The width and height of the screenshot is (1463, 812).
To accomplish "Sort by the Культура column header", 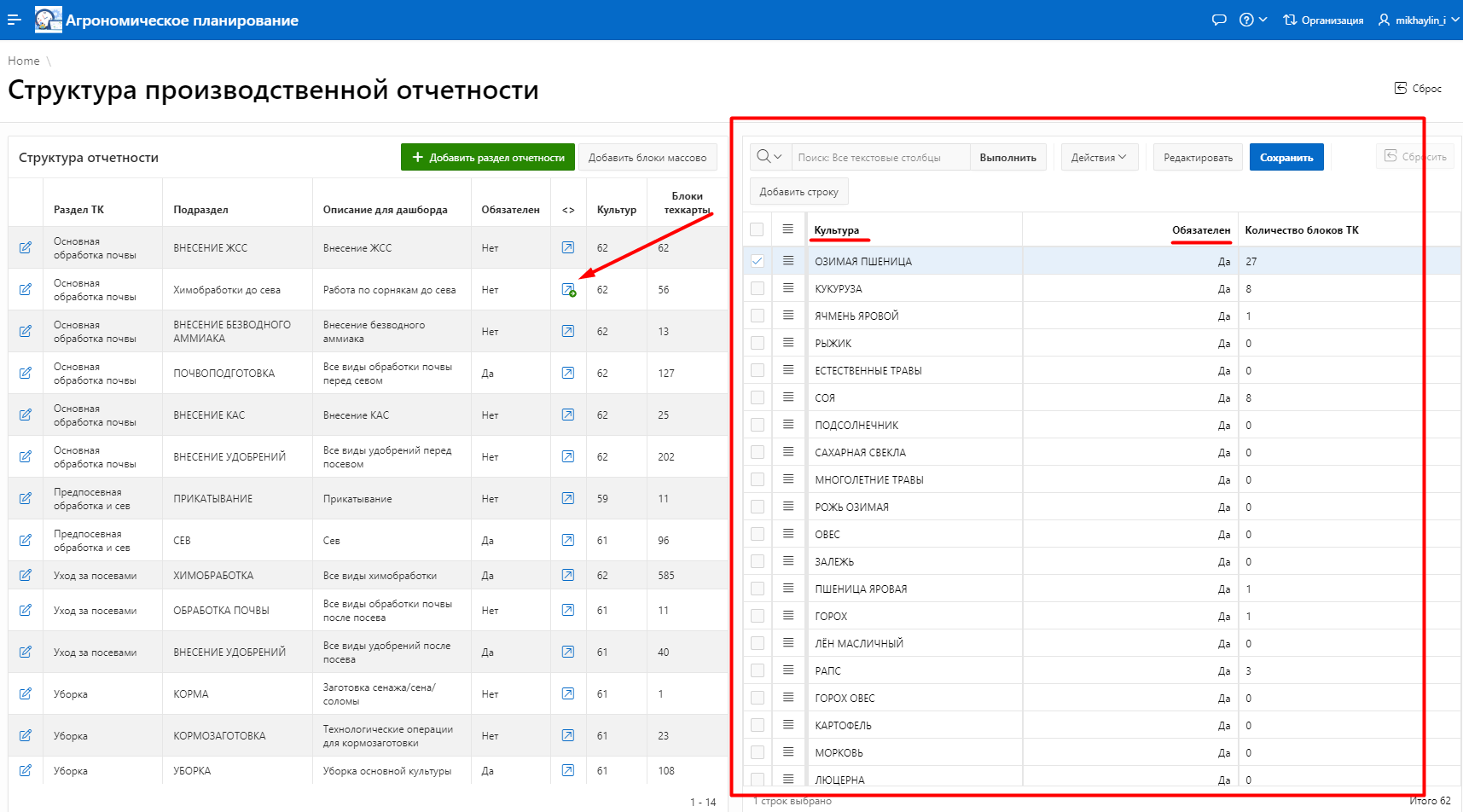I will [837, 230].
